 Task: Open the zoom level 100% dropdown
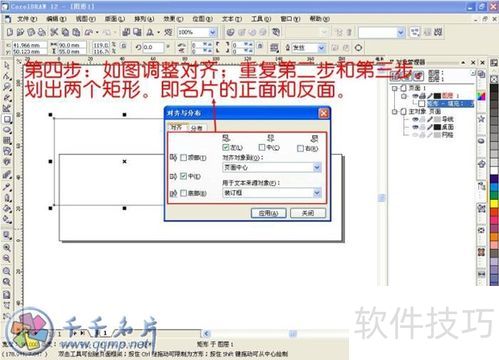coord(212,32)
